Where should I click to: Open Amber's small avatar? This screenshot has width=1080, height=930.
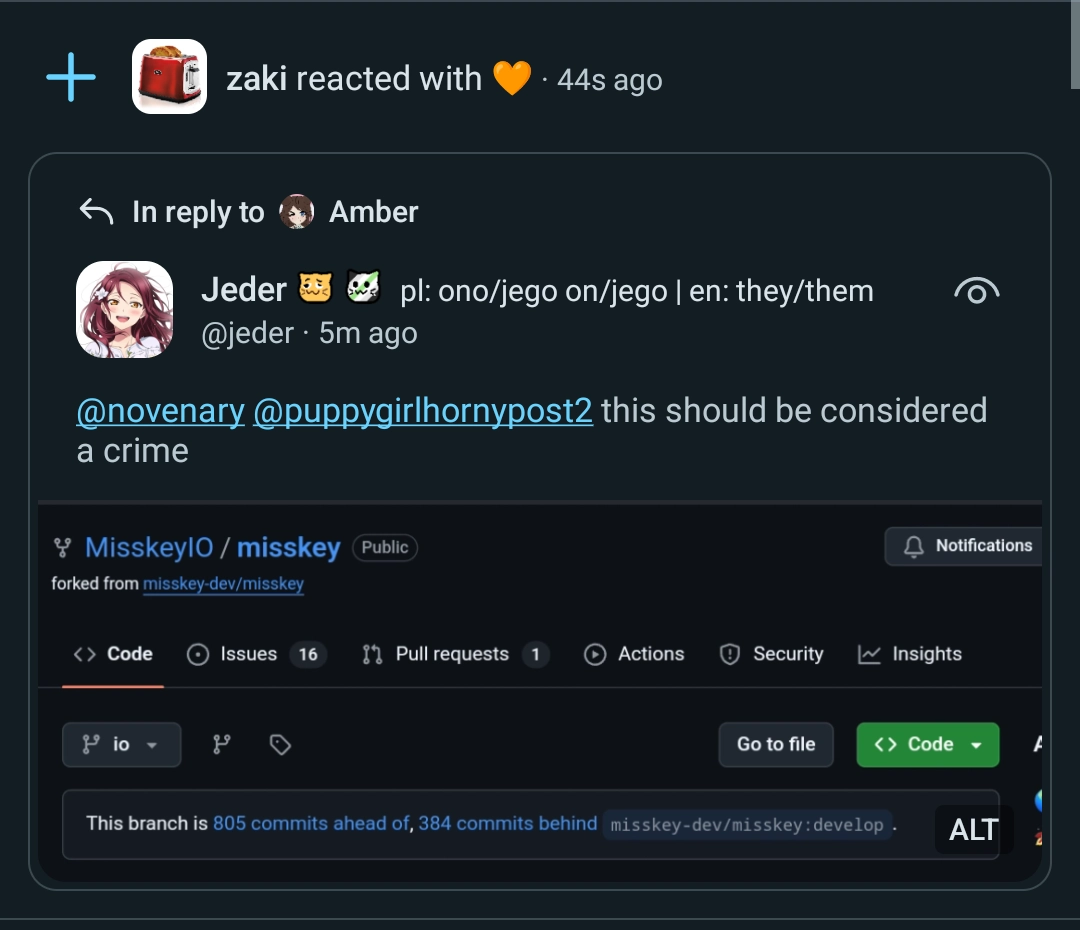[x=296, y=211]
